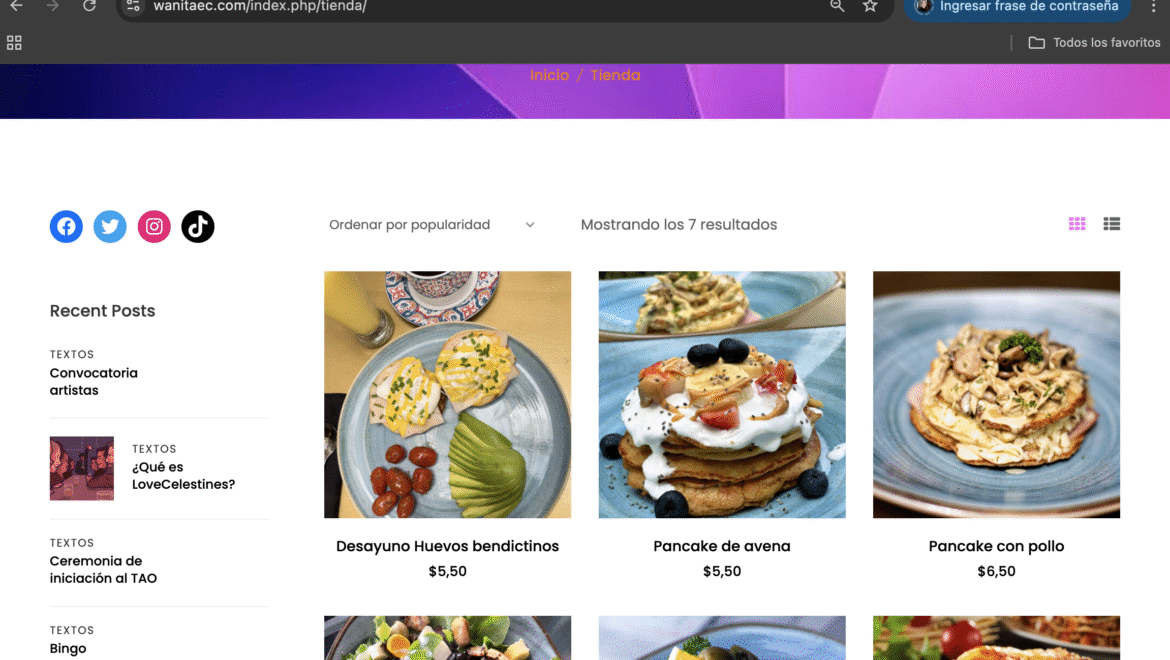Expand the Ordenar por popularidad dropdown
The height and width of the screenshot is (660, 1170).
[x=432, y=224]
